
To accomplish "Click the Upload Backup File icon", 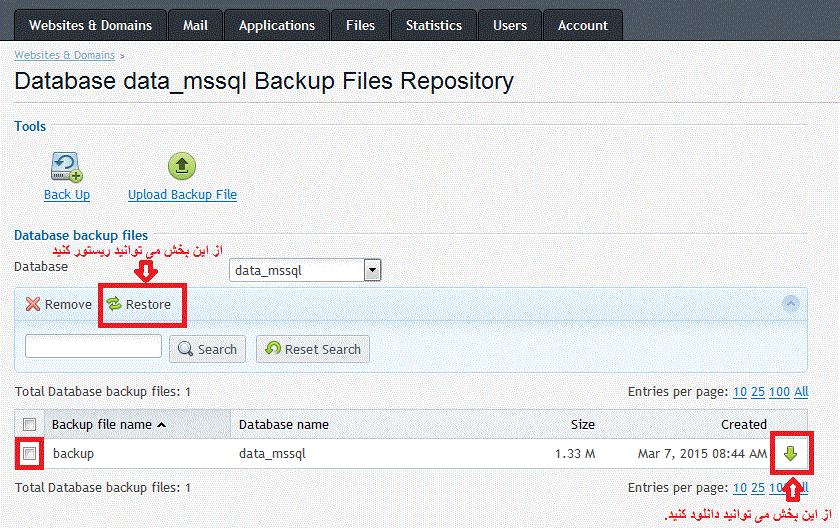I will (182, 165).
